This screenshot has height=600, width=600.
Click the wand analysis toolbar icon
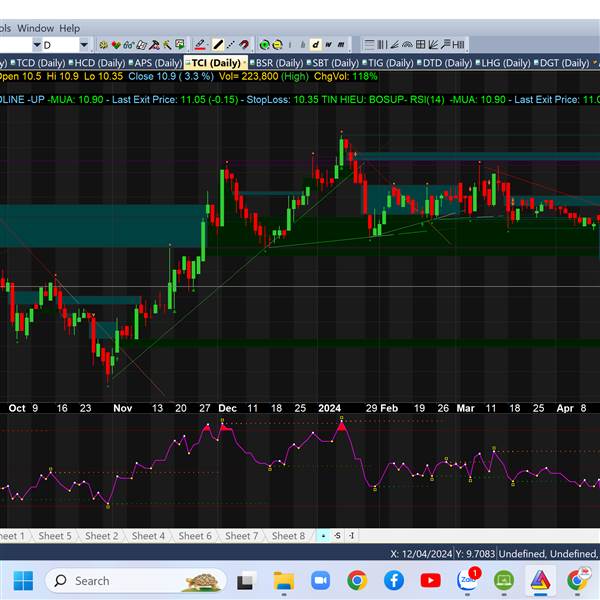tap(167, 45)
